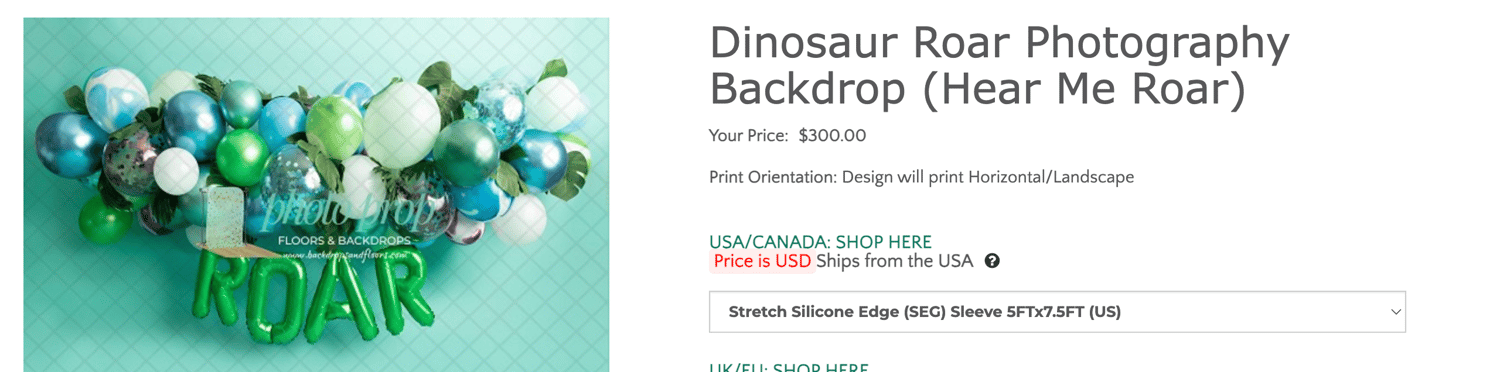Click the large white balloon in the image

(401, 124)
